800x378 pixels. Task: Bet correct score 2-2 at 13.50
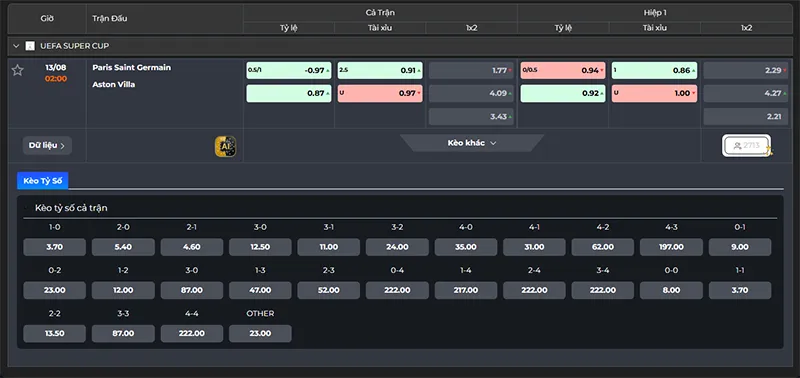[x=55, y=334]
